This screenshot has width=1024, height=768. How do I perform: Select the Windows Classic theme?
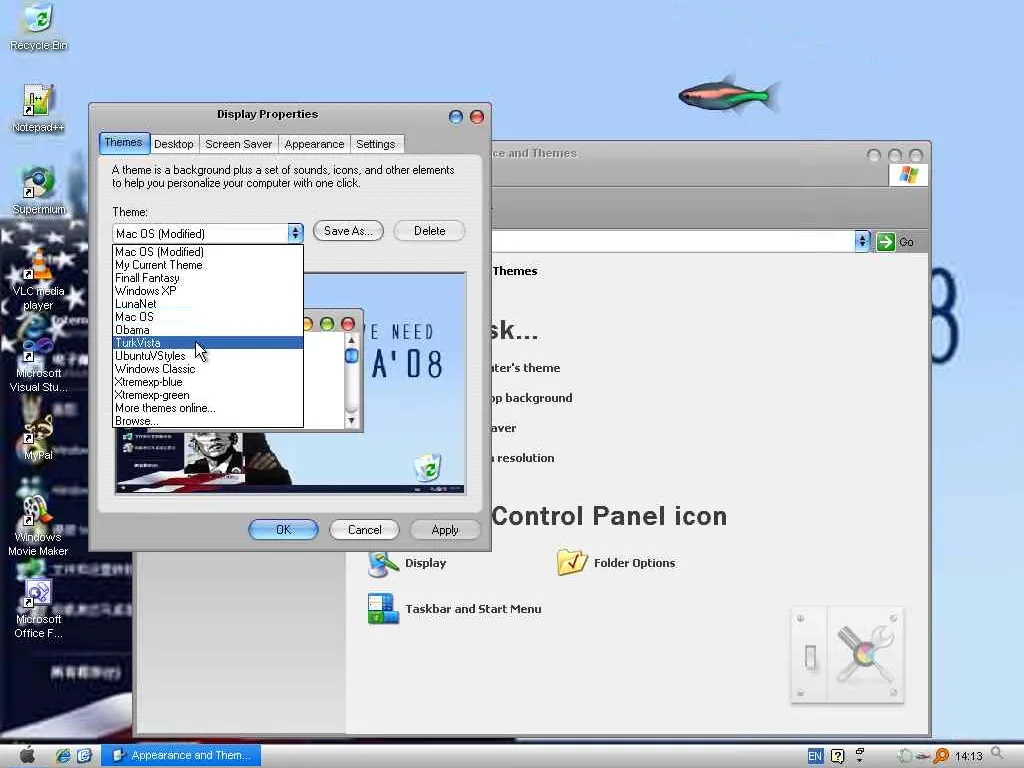coord(208,369)
